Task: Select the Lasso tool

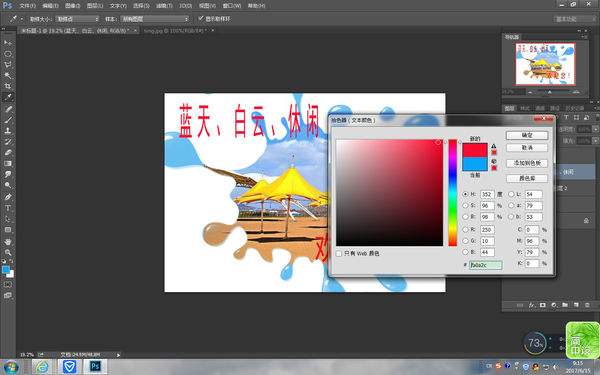Action: (x=8, y=64)
